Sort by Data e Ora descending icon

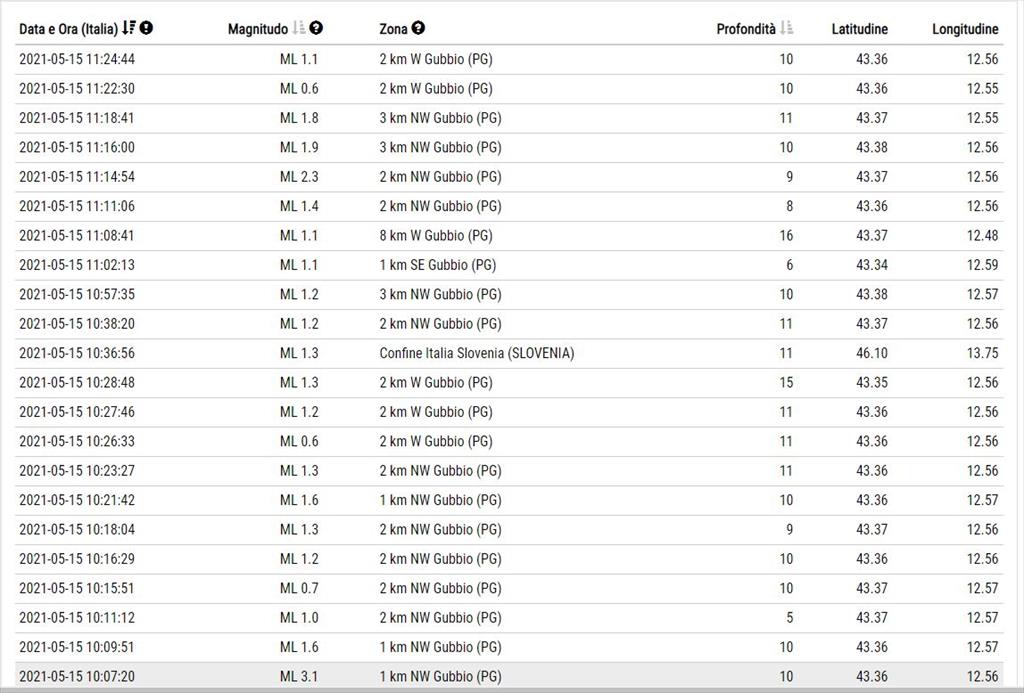pos(129,27)
